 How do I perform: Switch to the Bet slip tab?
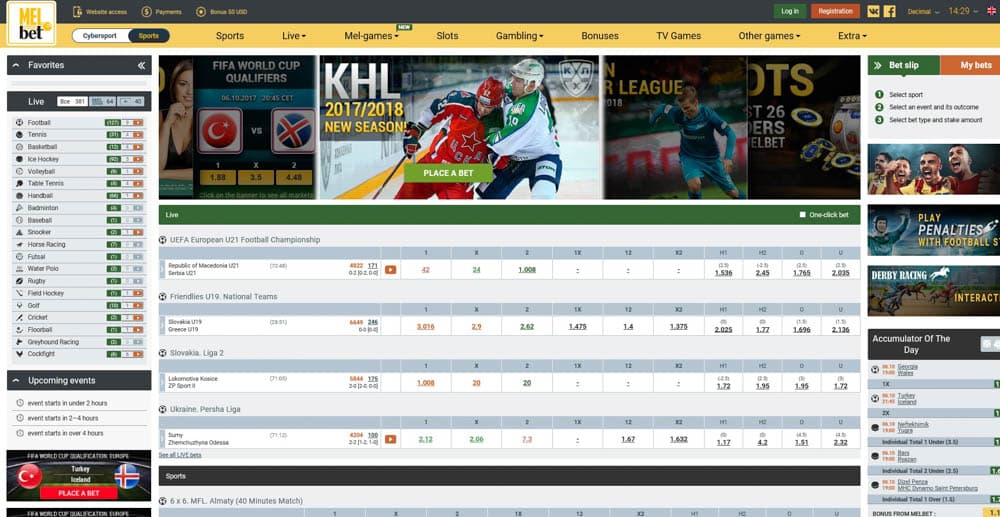[904, 65]
